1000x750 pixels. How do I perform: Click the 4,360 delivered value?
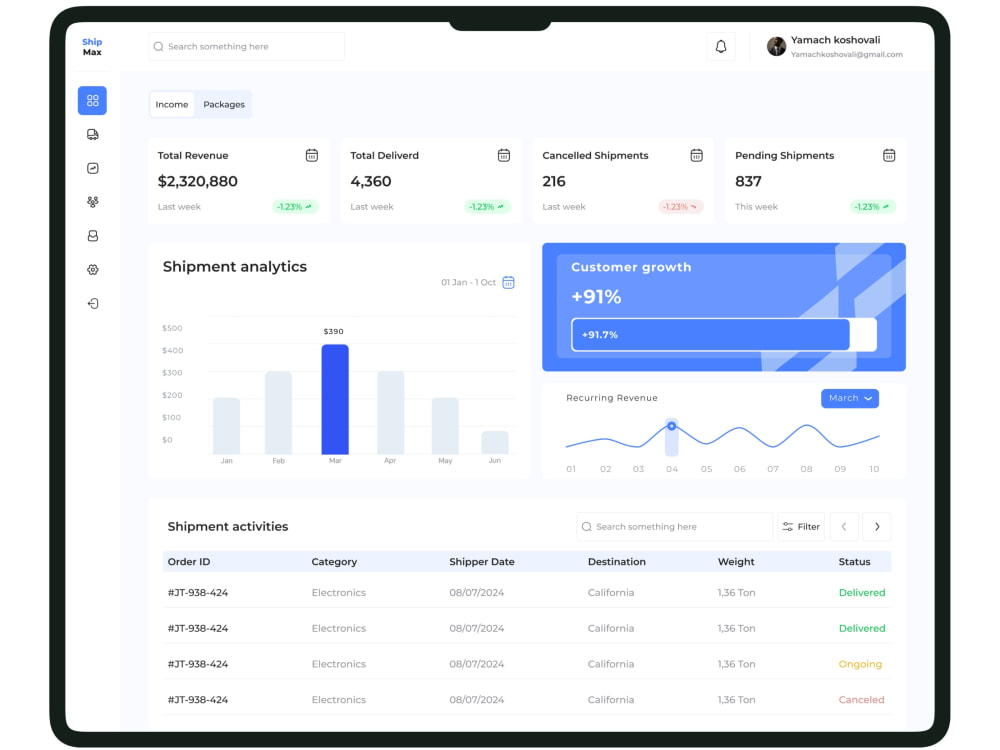371,181
